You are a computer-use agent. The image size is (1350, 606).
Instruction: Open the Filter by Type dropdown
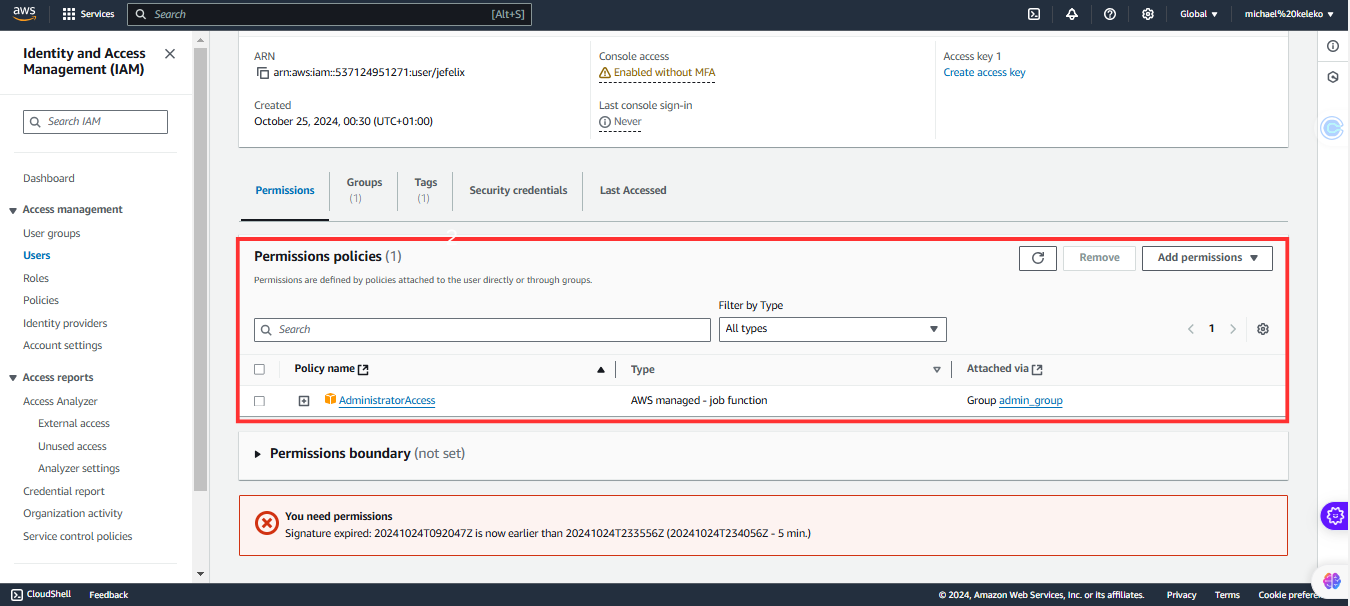click(x=832, y=329)
